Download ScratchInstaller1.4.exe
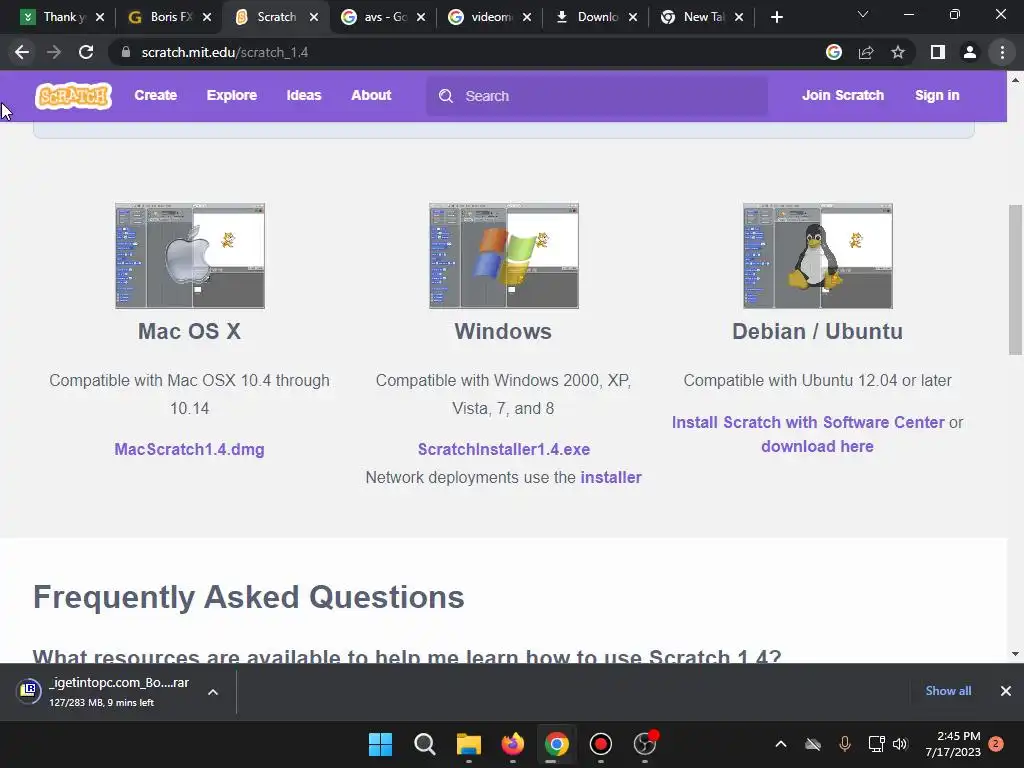This screenshot has width=1024, height=768. coord(504,449)
